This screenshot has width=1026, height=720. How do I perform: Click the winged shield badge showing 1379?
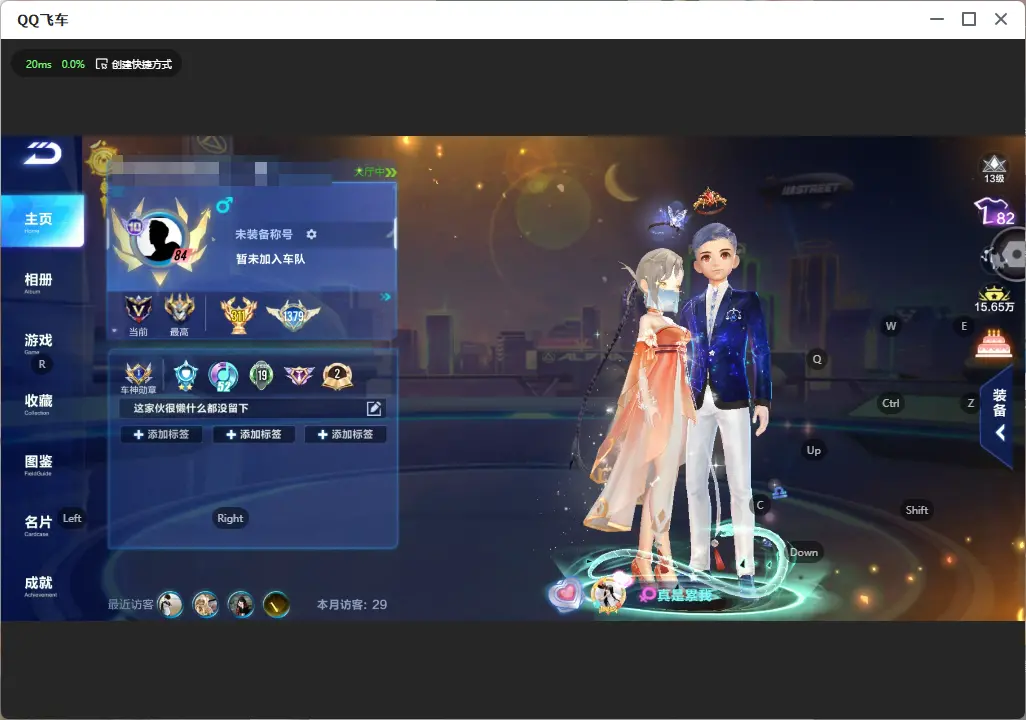tap(293, 315)
